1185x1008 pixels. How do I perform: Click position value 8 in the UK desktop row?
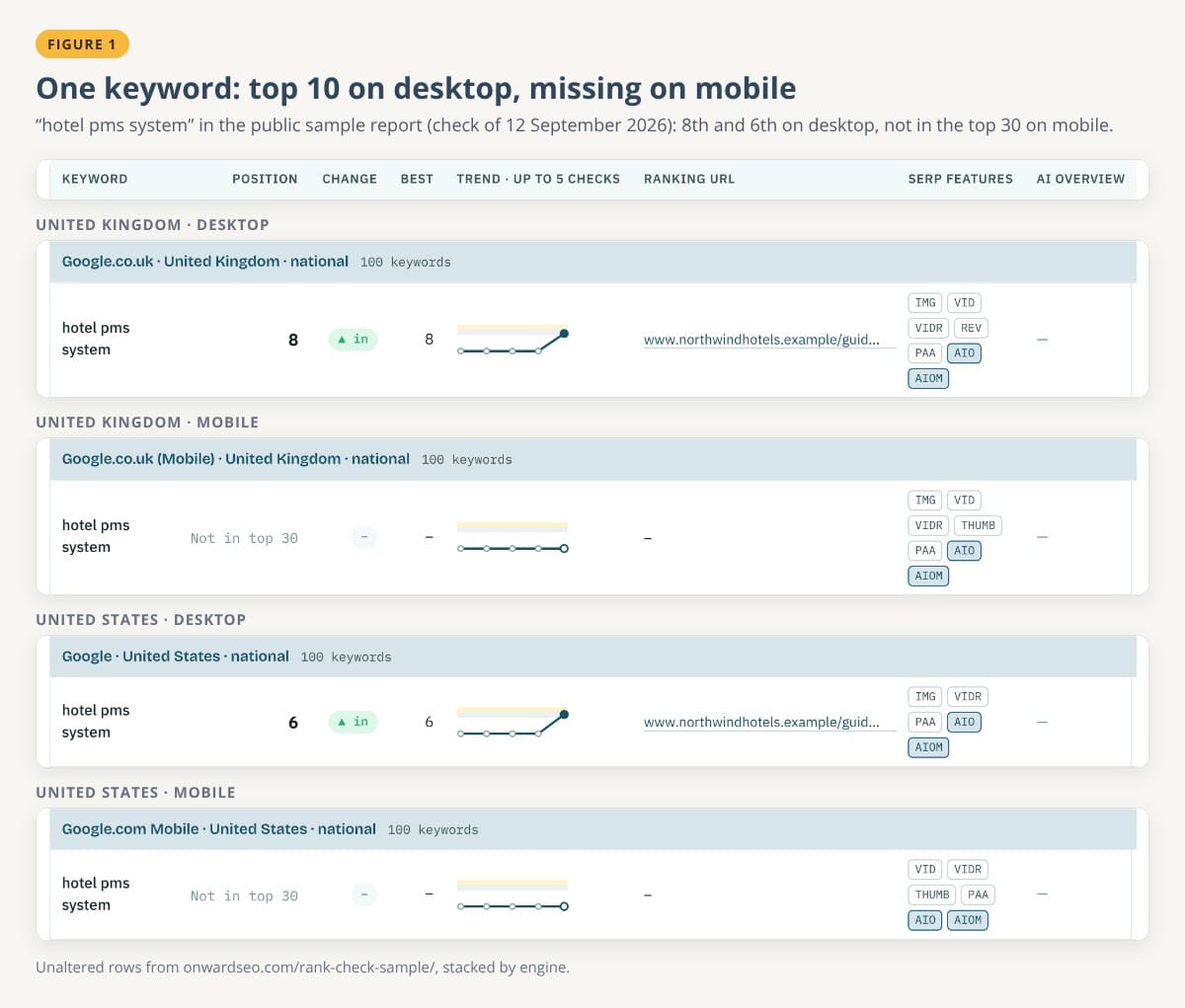[293, 340]
